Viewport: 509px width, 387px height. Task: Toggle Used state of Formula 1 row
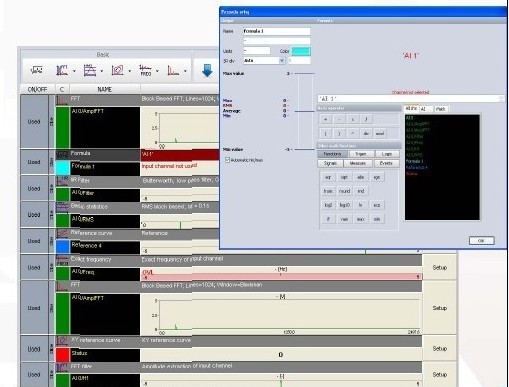point(34,162)
